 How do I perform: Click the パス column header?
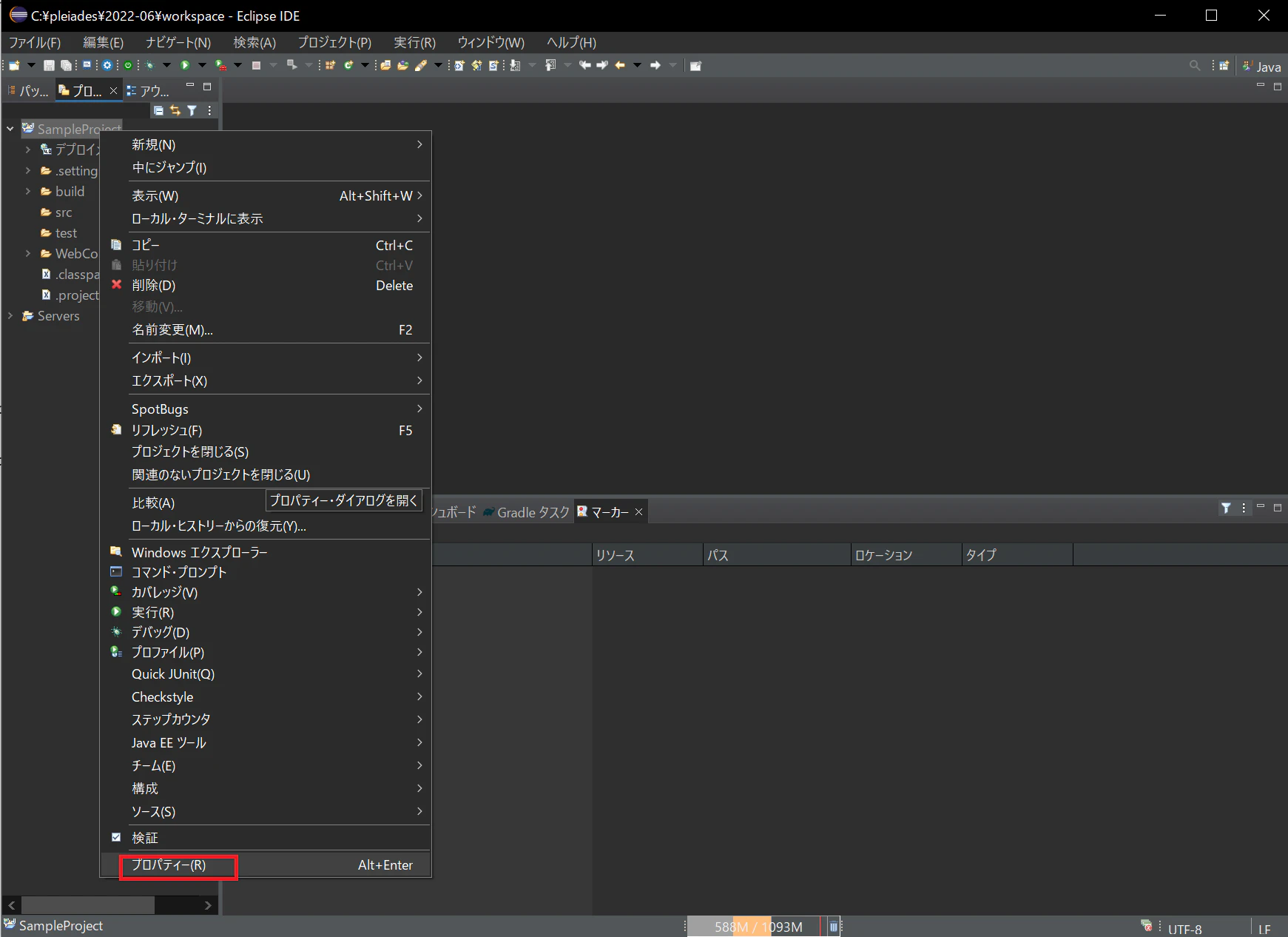pos(777,554)
